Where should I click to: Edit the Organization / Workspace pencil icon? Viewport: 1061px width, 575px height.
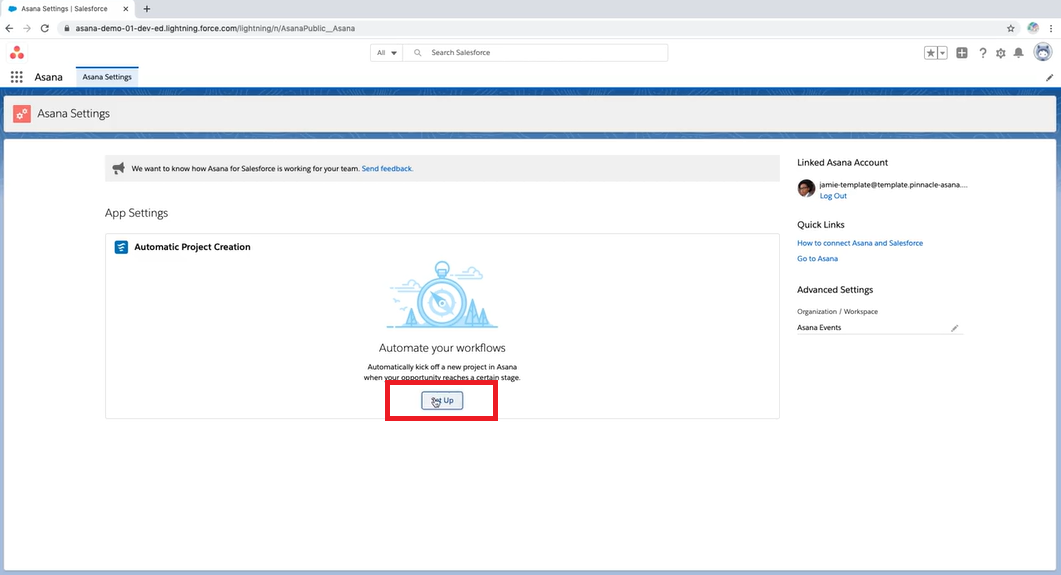pos(955,328)
